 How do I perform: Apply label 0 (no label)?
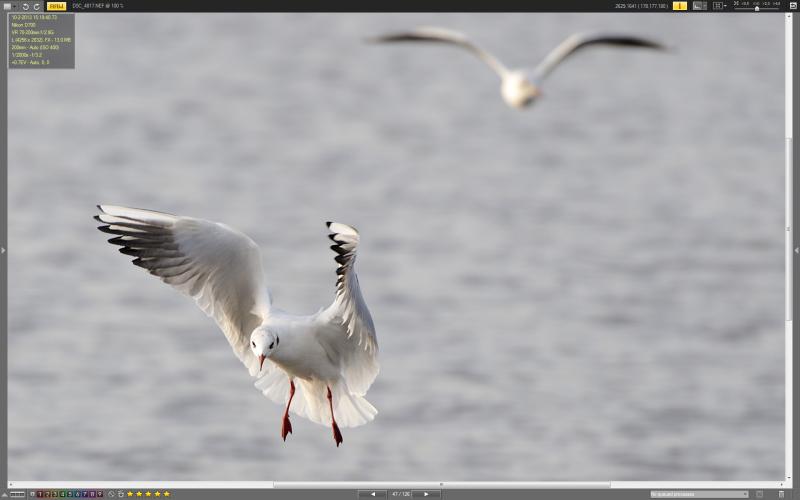pos(32,494)
